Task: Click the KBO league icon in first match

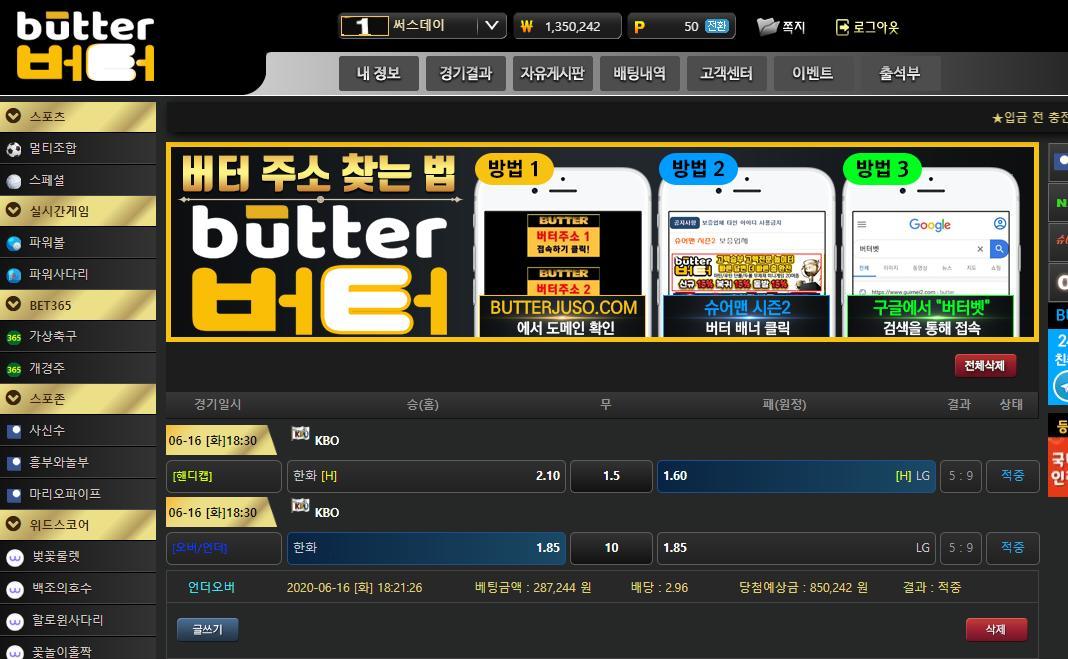Action: coord(300,434)
